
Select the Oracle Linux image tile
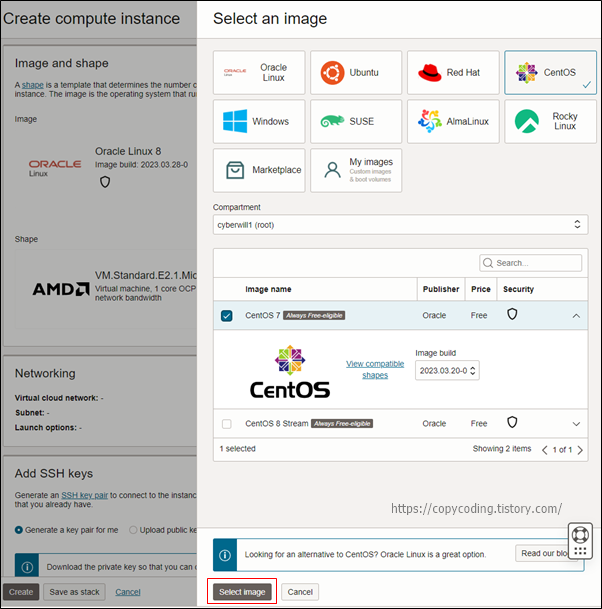259,73
